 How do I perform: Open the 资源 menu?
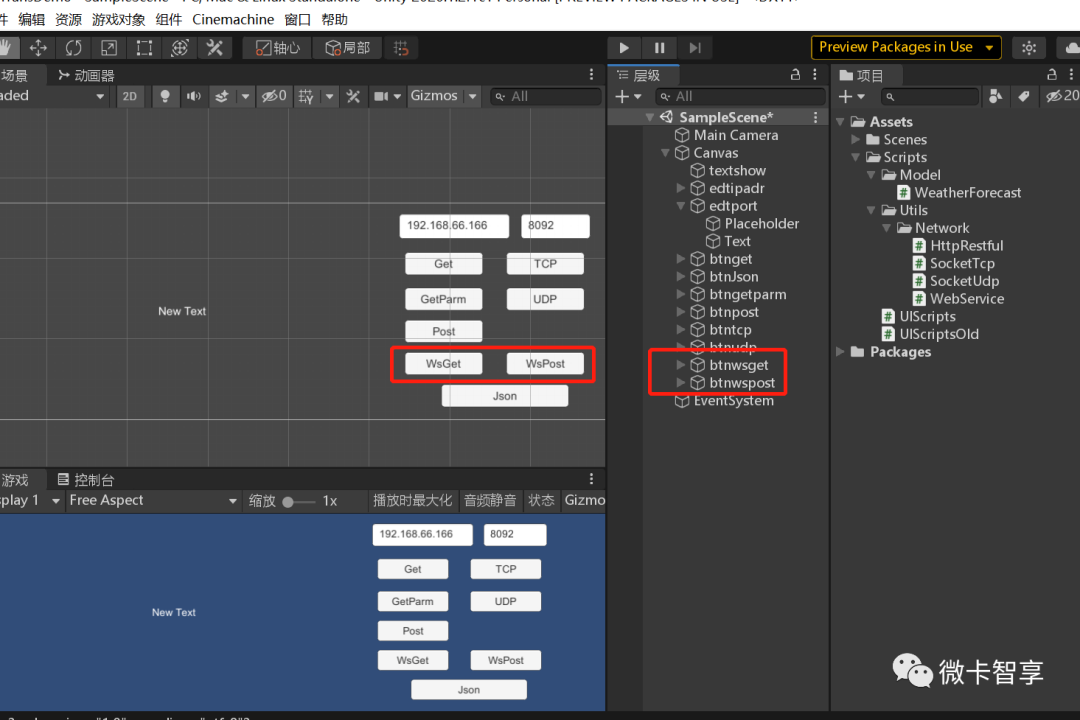[x=68, y=19]
